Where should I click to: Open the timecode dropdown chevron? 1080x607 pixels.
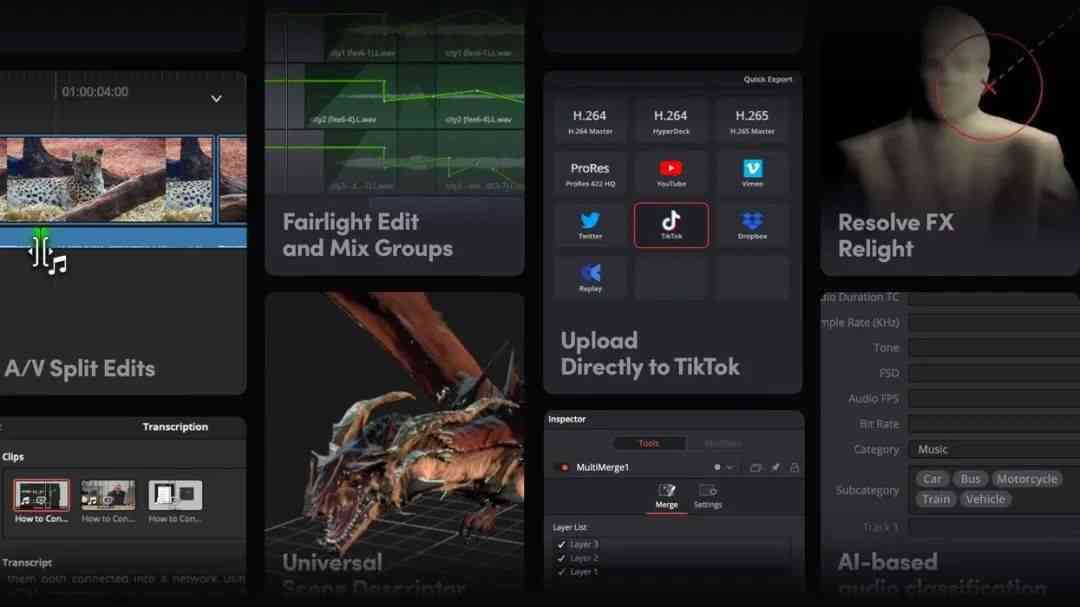(x=216, y=99)
